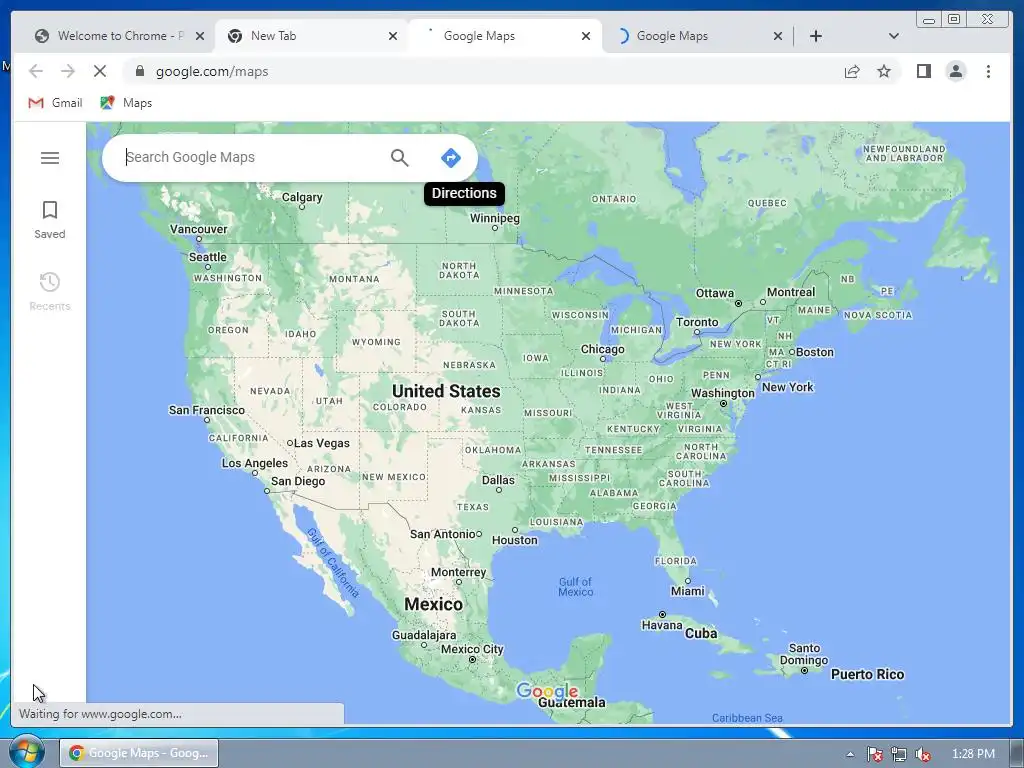
Task: Close the last Google Maps tab
Action: click(x=778, y=36)
